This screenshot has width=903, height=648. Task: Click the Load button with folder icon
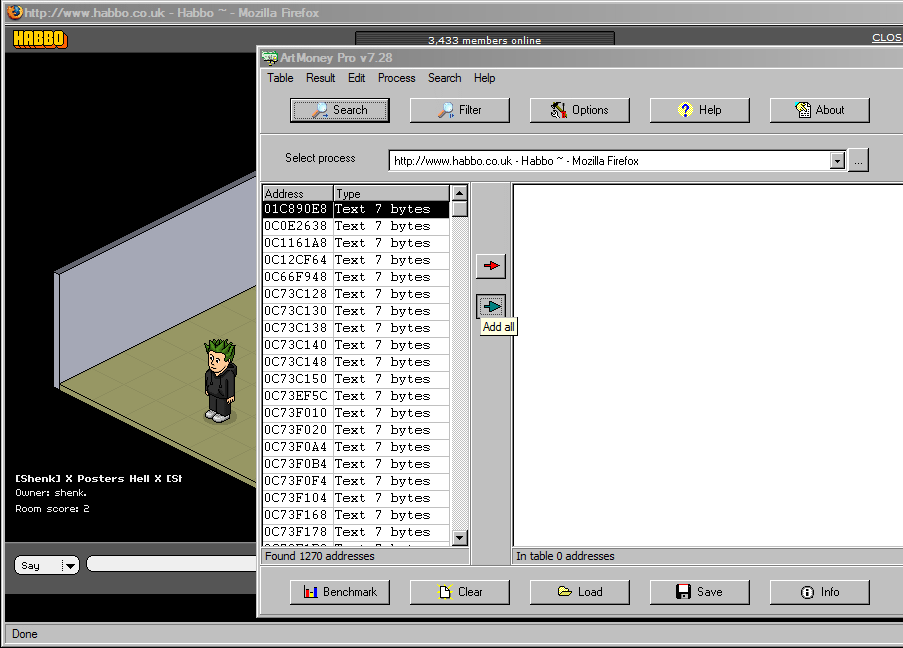point(579,592)
